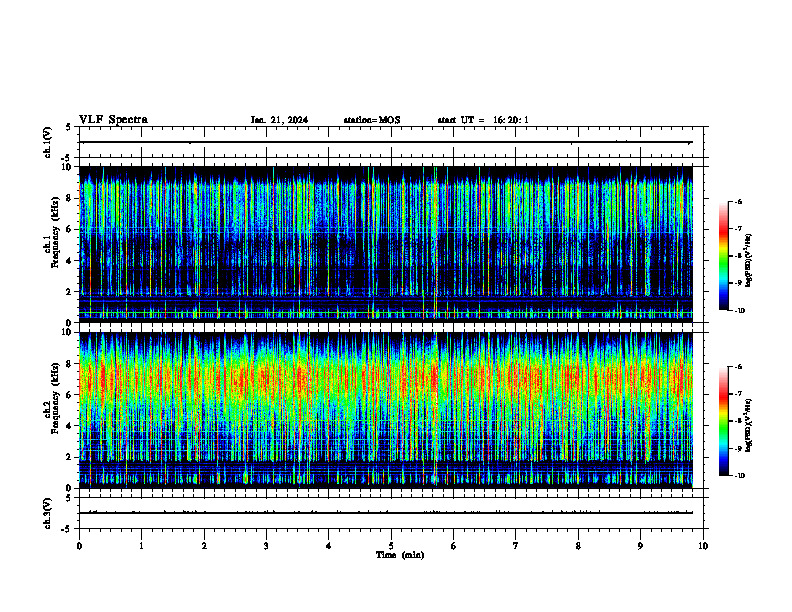
Task: Click time axis tick label "3"
Action: click(x=266, y=546)
